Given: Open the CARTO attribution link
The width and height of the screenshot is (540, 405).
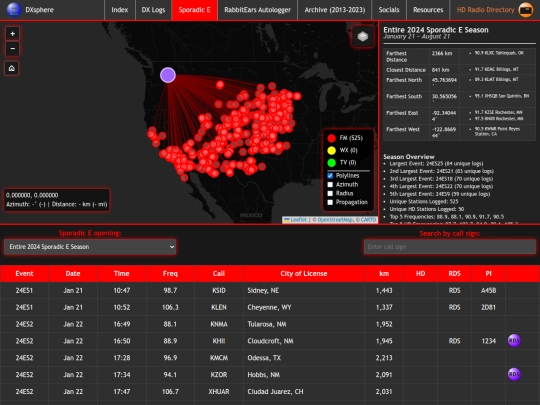Looking at the screenshot, I should click(368, 219).
